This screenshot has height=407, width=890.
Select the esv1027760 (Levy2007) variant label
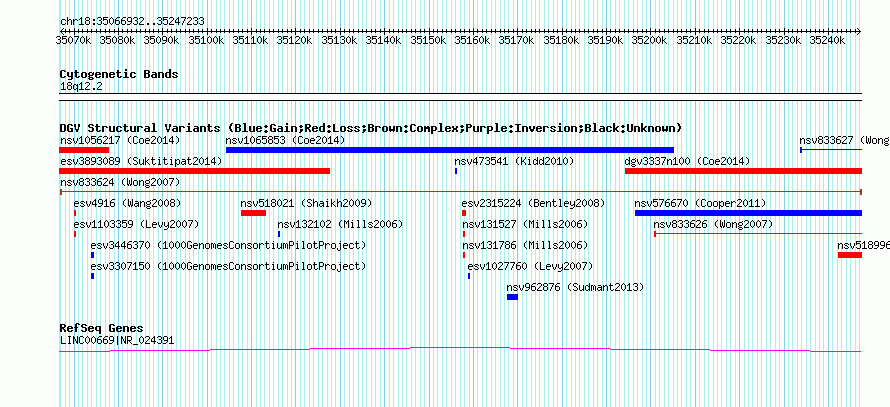530,266
